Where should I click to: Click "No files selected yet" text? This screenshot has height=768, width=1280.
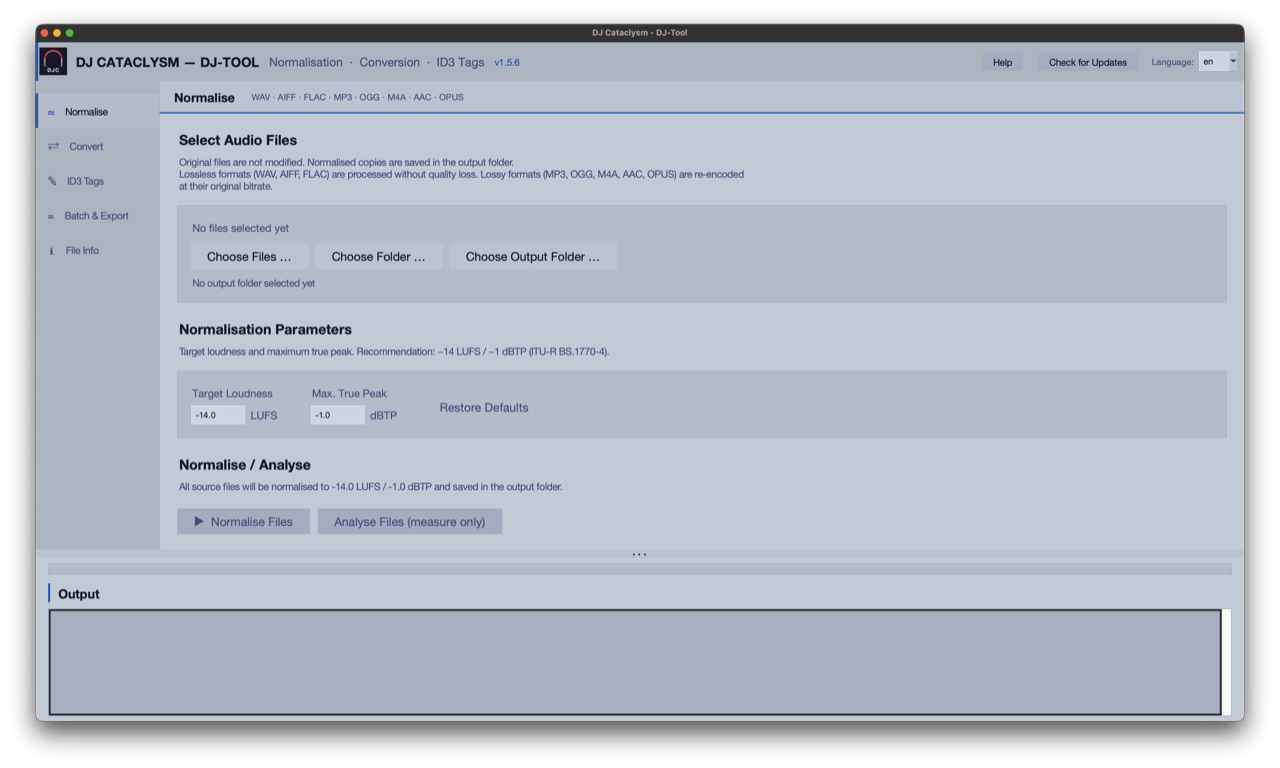(240, 229)
